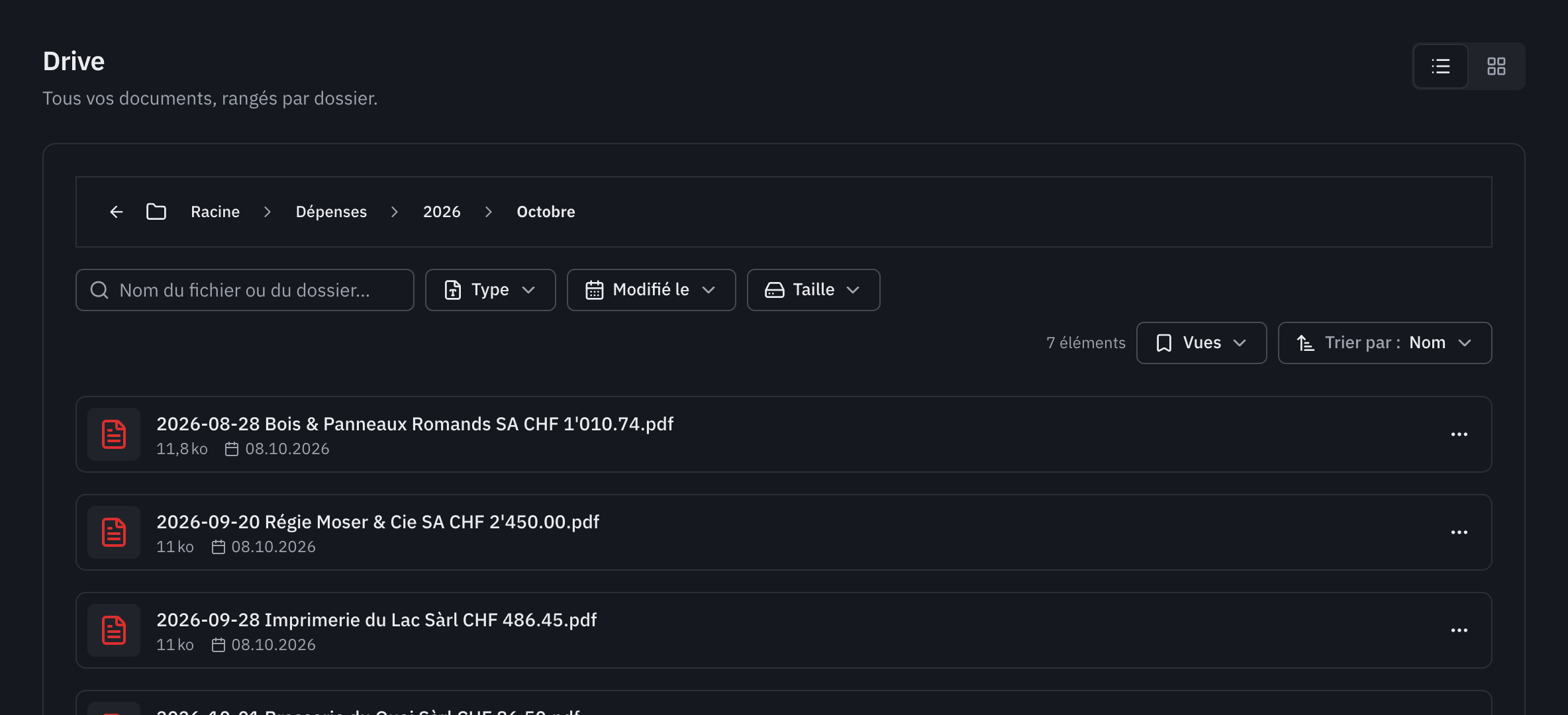
Task: Open the 2026 breadcrumb folder
Action: point(442,212)
